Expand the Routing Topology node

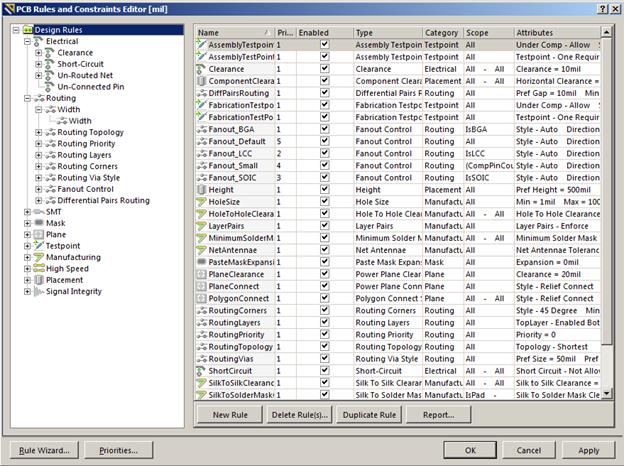tap(38, 132)
